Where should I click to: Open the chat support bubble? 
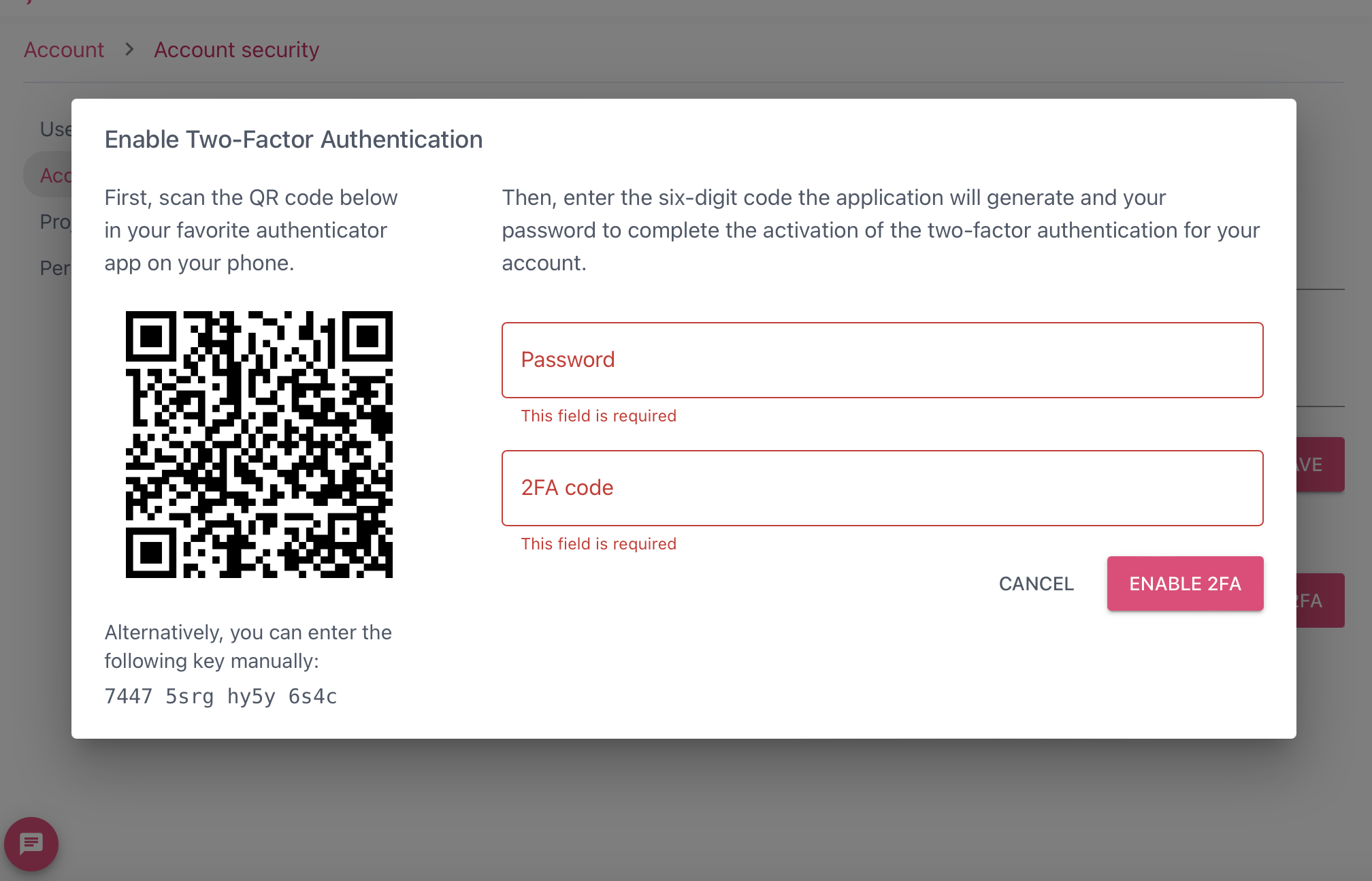pyautogui.click(x=31, y=844)
